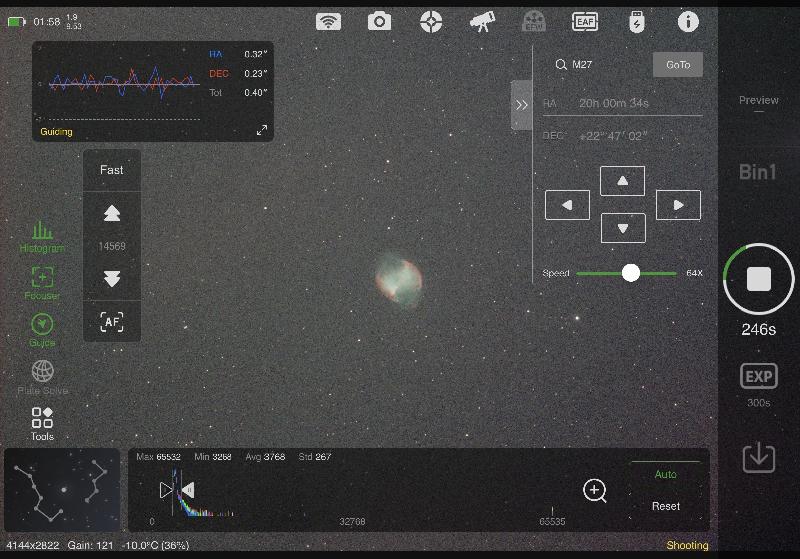Screen dimensions: 800x559
Task: Zoom the histogram with magnifier icon
Action: (594, 491)
